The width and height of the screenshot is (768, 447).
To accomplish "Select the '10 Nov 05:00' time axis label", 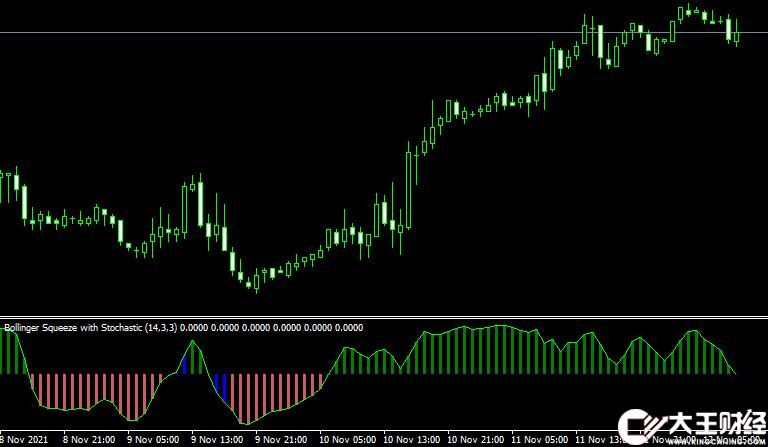I will 348,440.
